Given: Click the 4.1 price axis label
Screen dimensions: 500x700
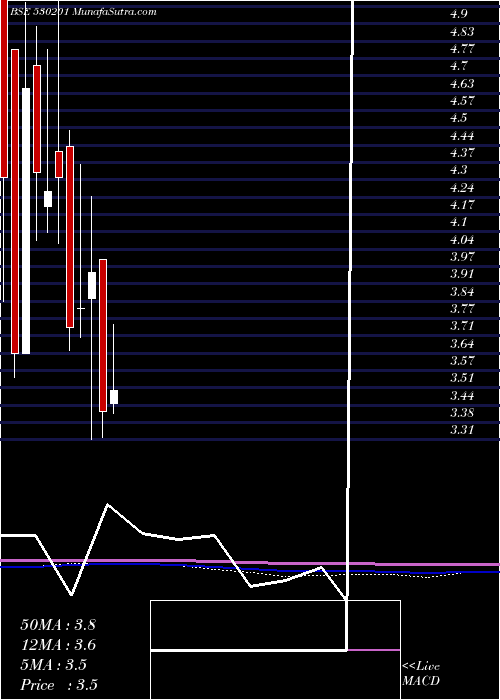Looking at the screenshot, I should [458, 222].
